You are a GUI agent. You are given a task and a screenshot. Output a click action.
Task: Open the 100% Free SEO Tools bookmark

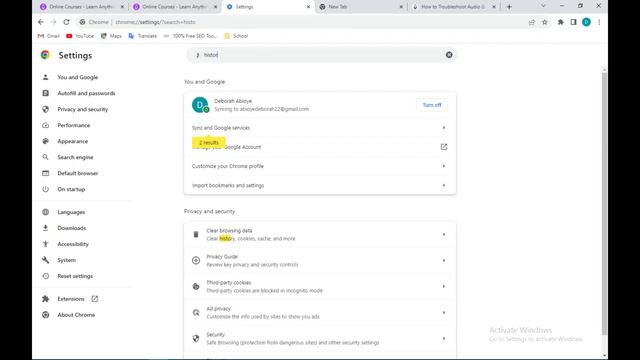190,36
